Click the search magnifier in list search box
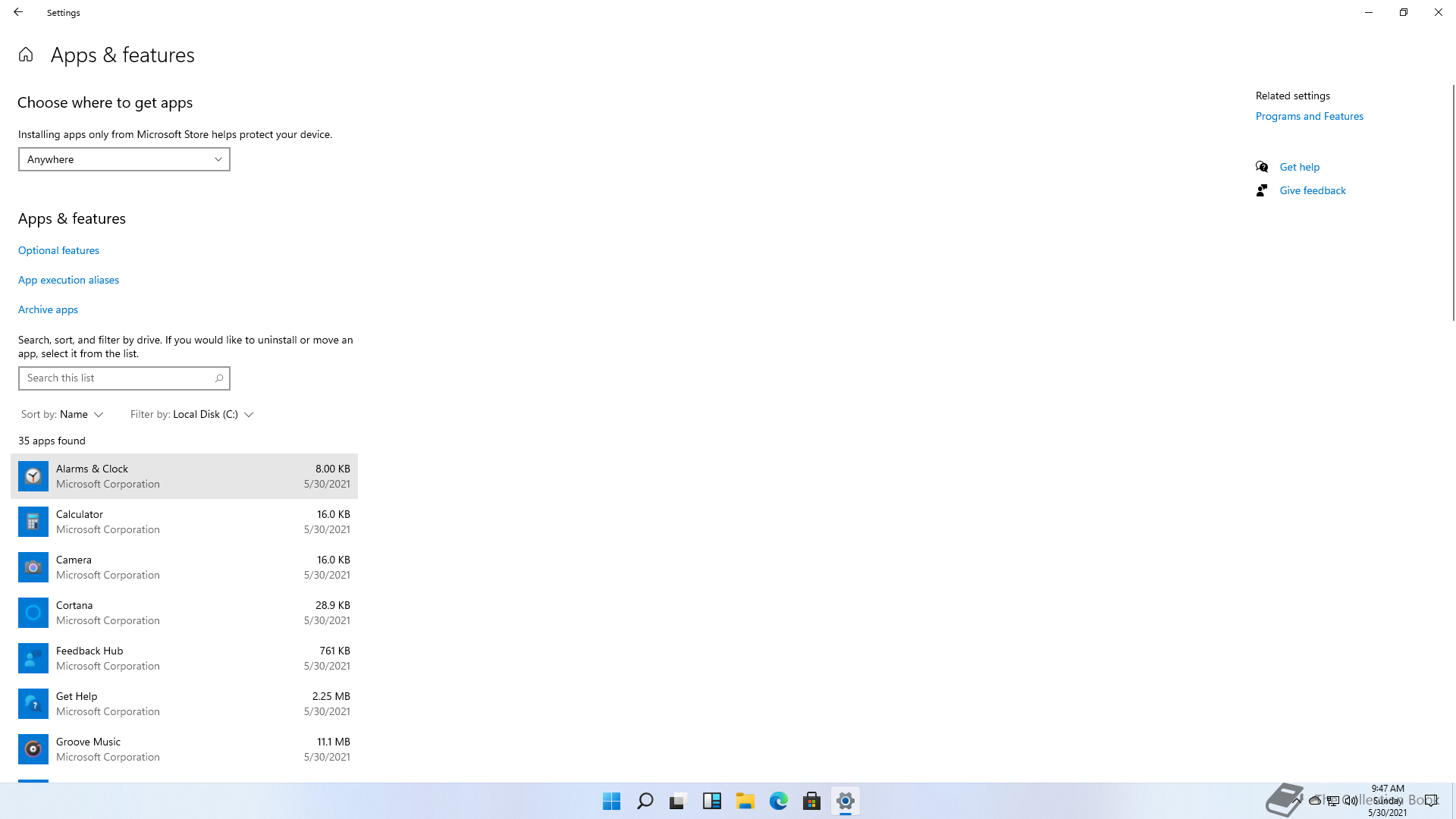This screenshot has width=1456, height=819. click(x=219, y=378)
